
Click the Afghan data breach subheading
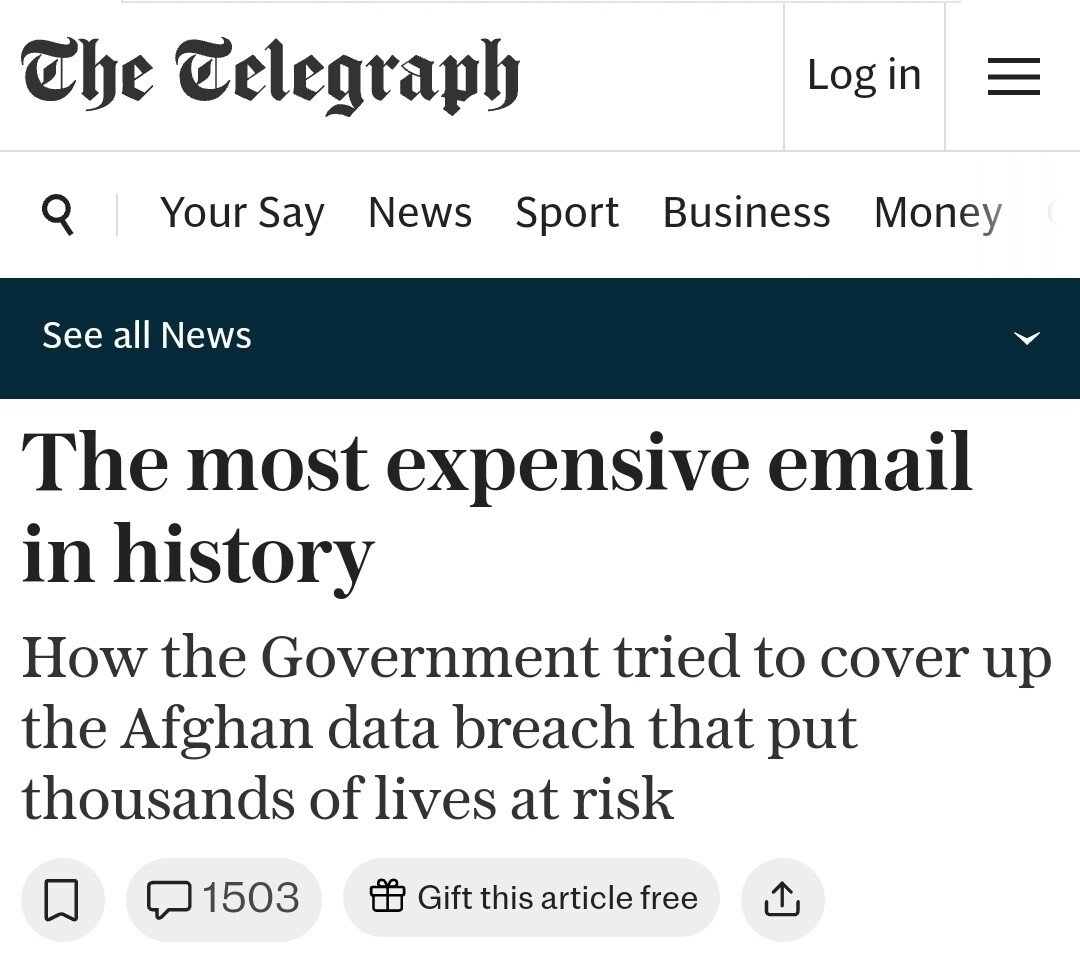536,728
